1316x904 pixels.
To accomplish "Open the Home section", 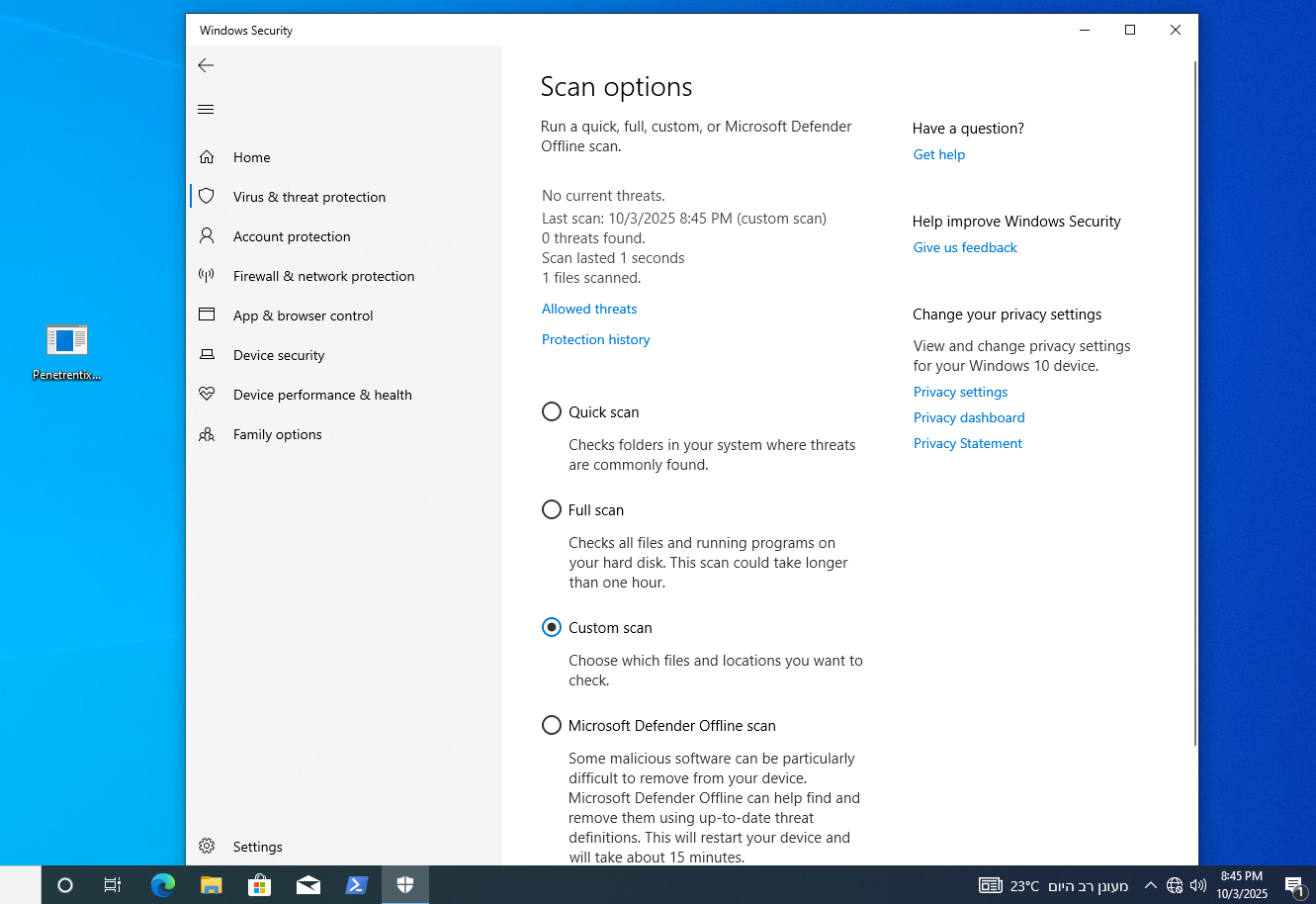I will tap(251, 157).
